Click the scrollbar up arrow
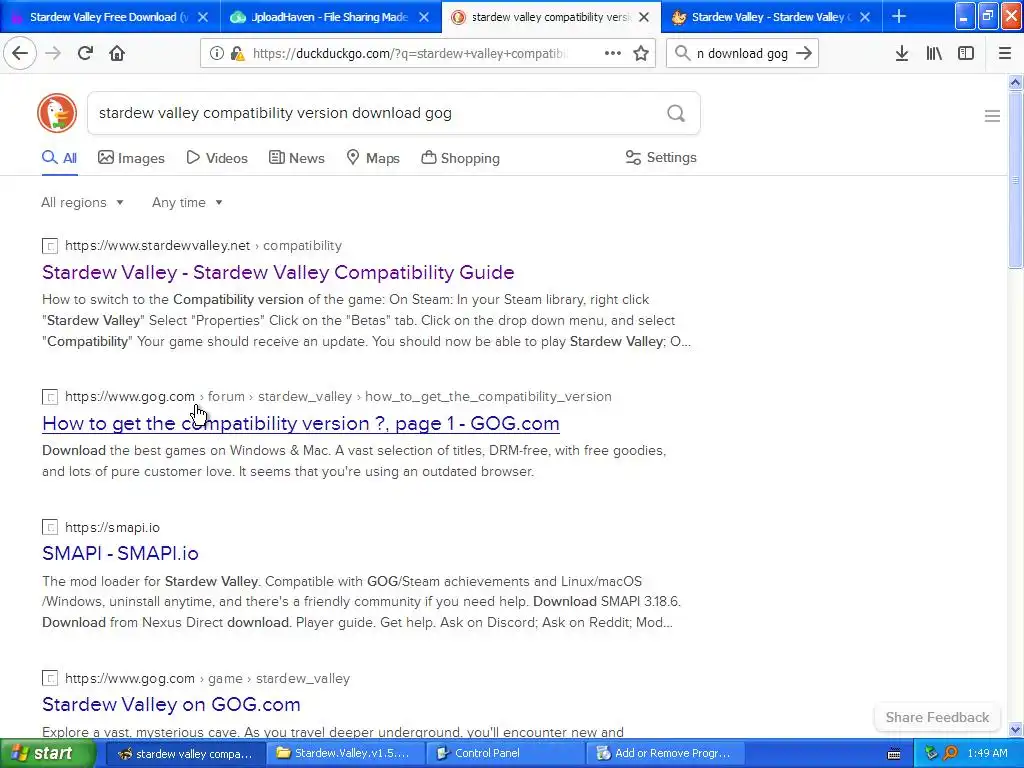The height and width of the screenshot is (768, 1024). coord(1015,82)
